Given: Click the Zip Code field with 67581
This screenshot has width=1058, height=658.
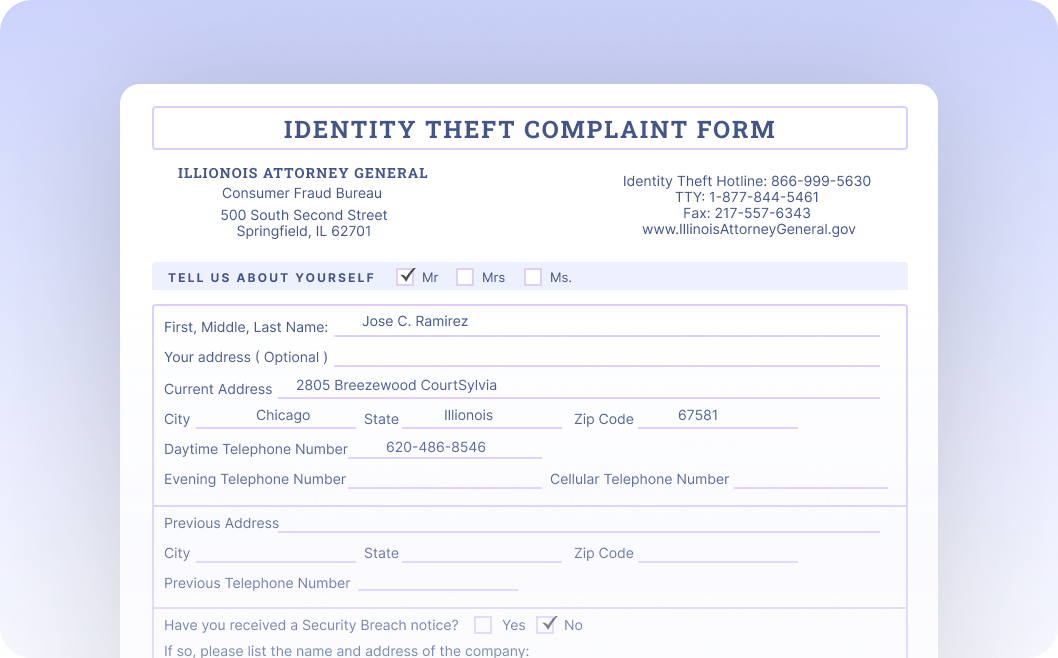Looking at the screenshot, I should 717,417.
